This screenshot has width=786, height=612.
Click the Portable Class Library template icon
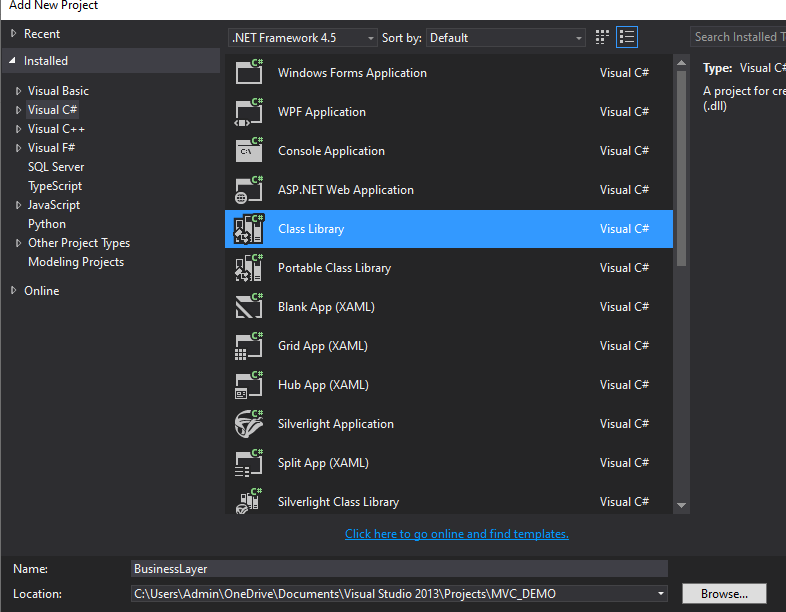pyautogui.click(x=249, y=268)
